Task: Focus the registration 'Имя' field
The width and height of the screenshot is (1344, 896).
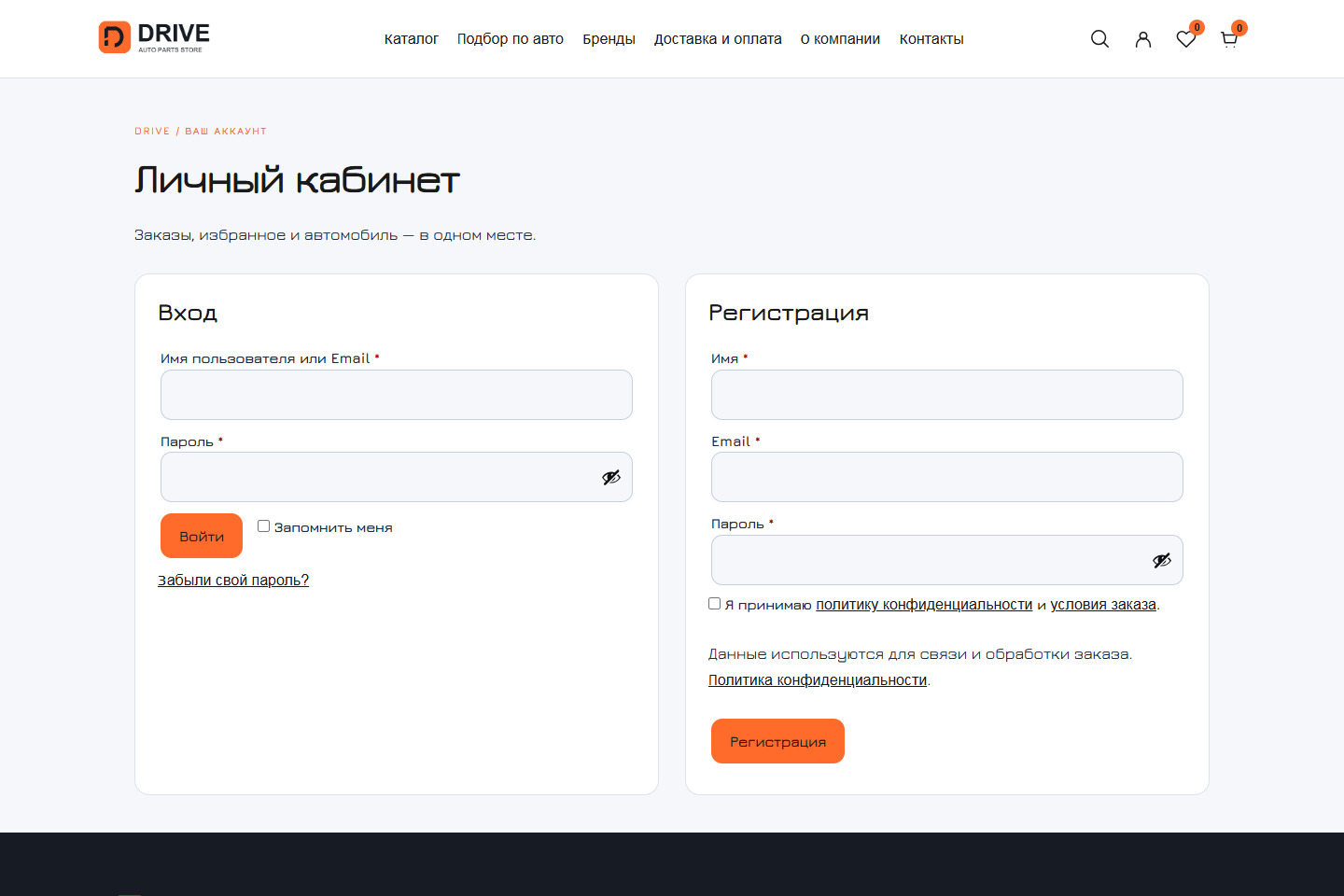Action: (947, 395)
